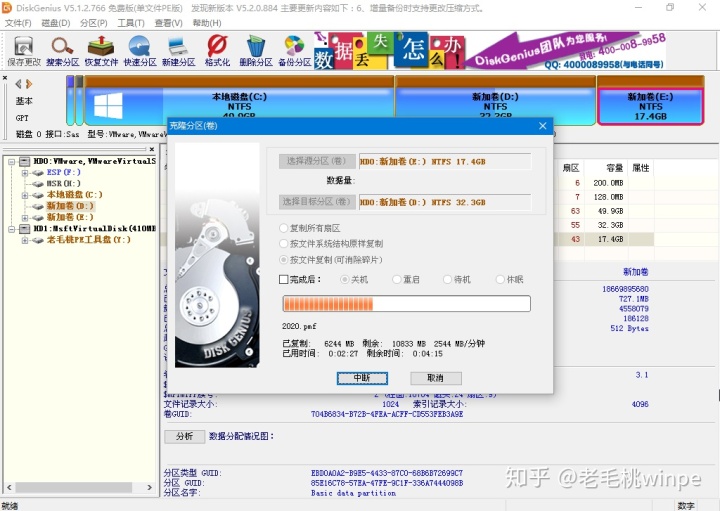
Task: Open the 磁盘(D) menu
Action: pyautogui.click(x=56, y=23)
